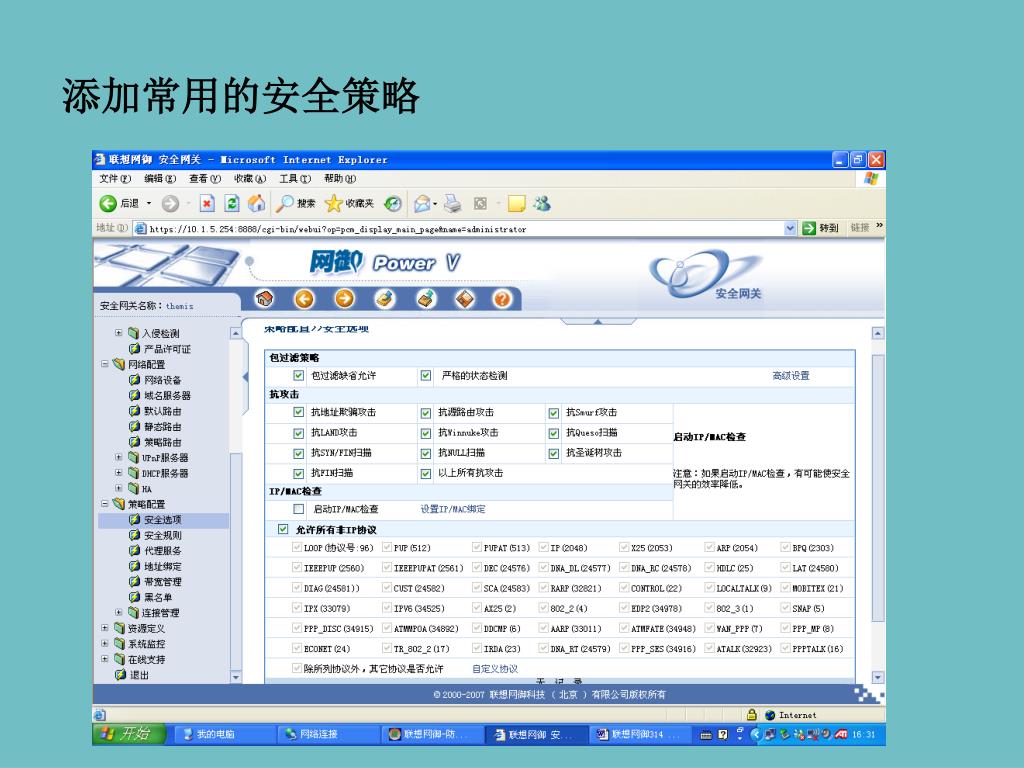
Task: Click the IE Print icon
Action: pyautogui.click(x=453, y=204)
